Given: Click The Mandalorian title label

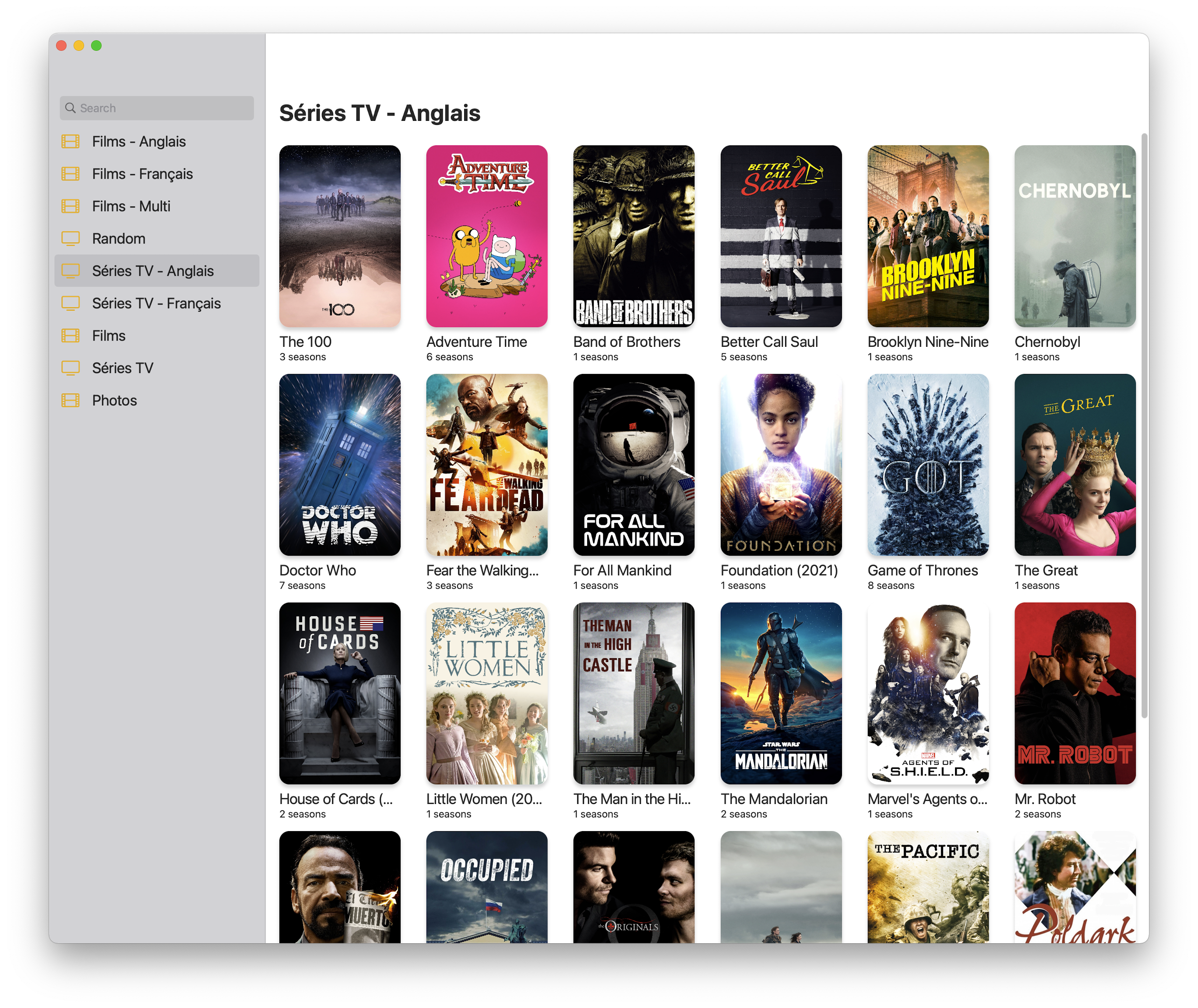Looking at the screenshot, I should click(x=774, y=799).
